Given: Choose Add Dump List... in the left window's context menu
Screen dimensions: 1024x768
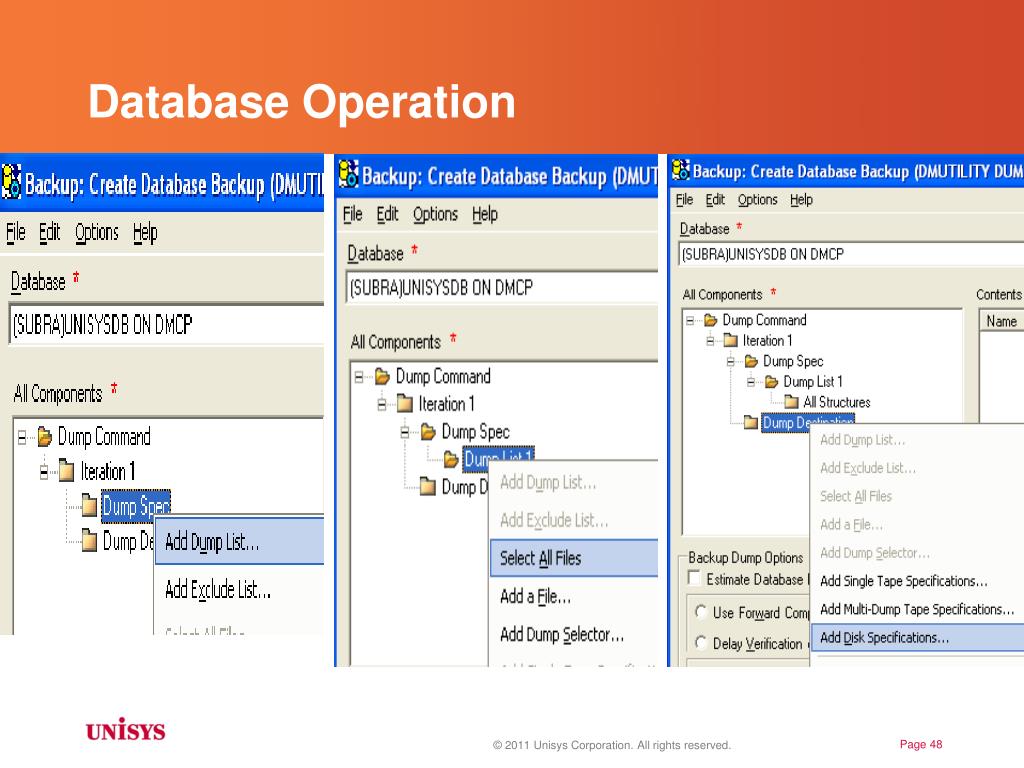Looking at the screenshot, I should point(240,541).
